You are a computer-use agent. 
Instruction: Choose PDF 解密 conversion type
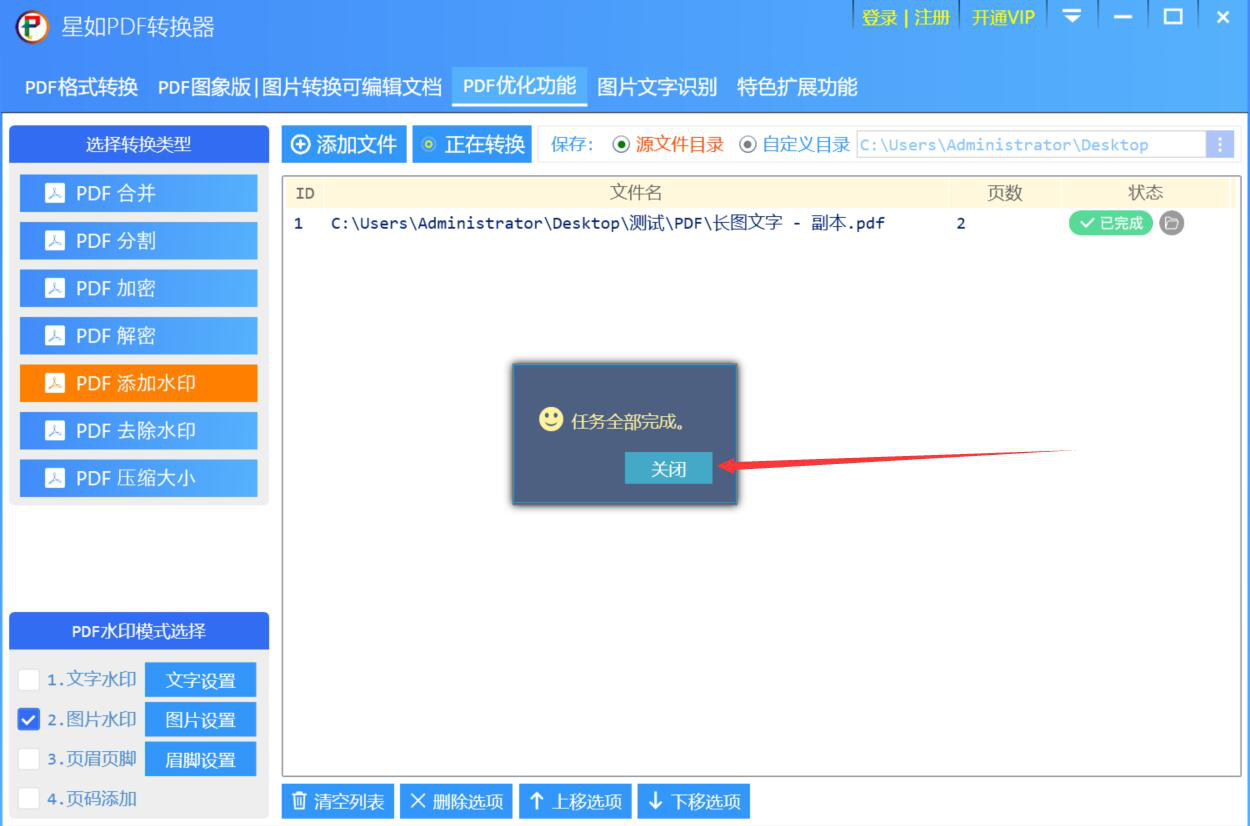point(138,336)
